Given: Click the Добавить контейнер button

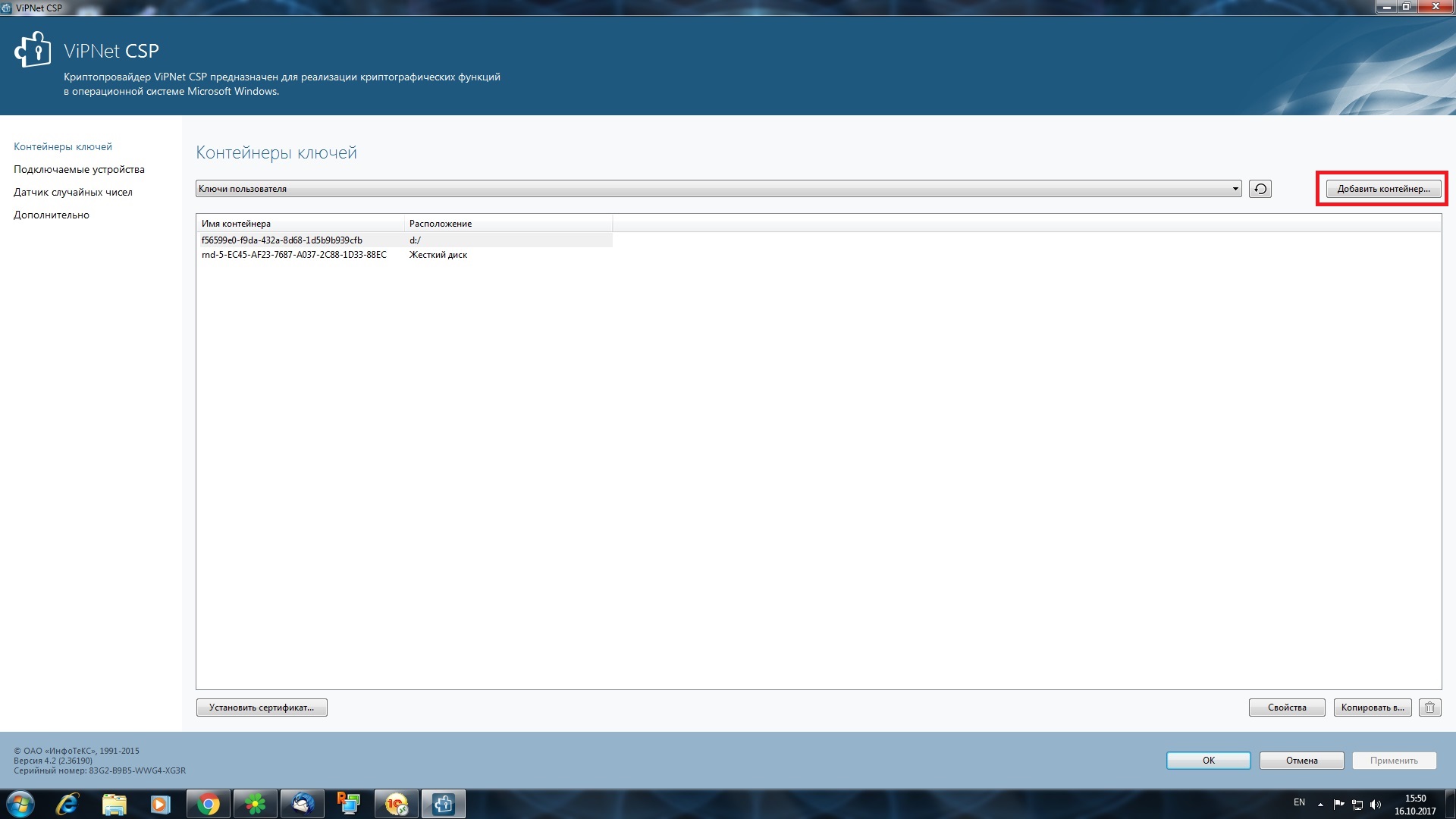Looking at the screenshot, I should [x=1383, y=189].
